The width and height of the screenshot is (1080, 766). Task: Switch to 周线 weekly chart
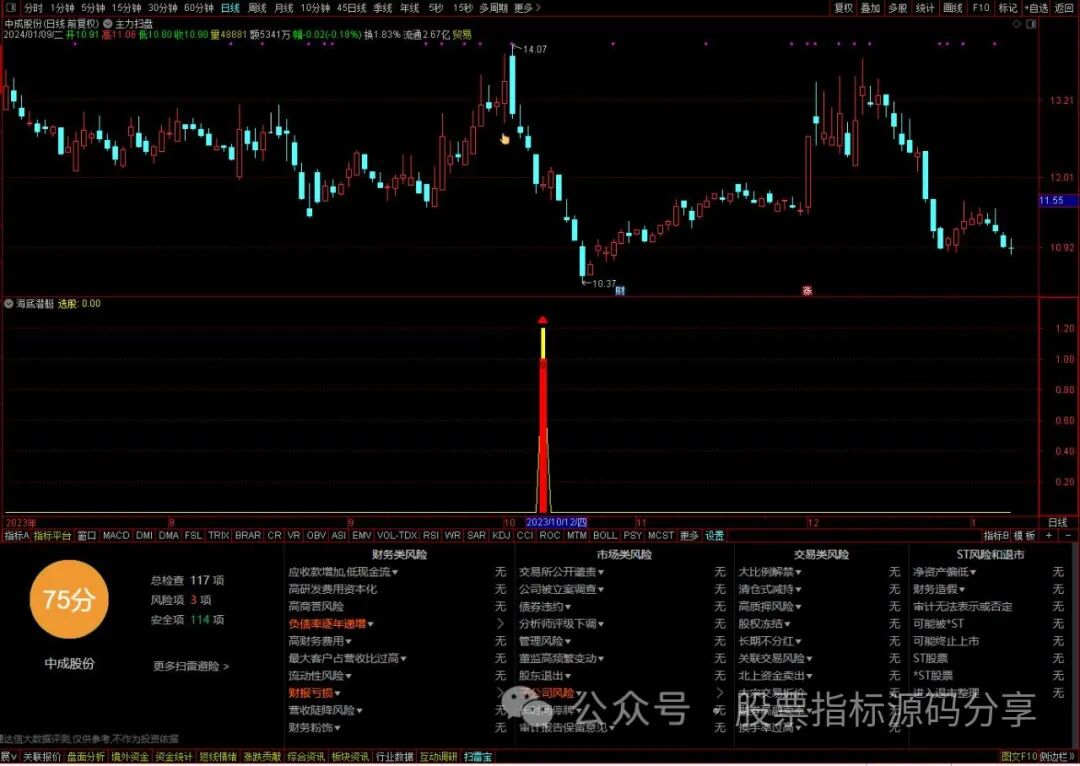pyautogui.click(x=257, y=8)
